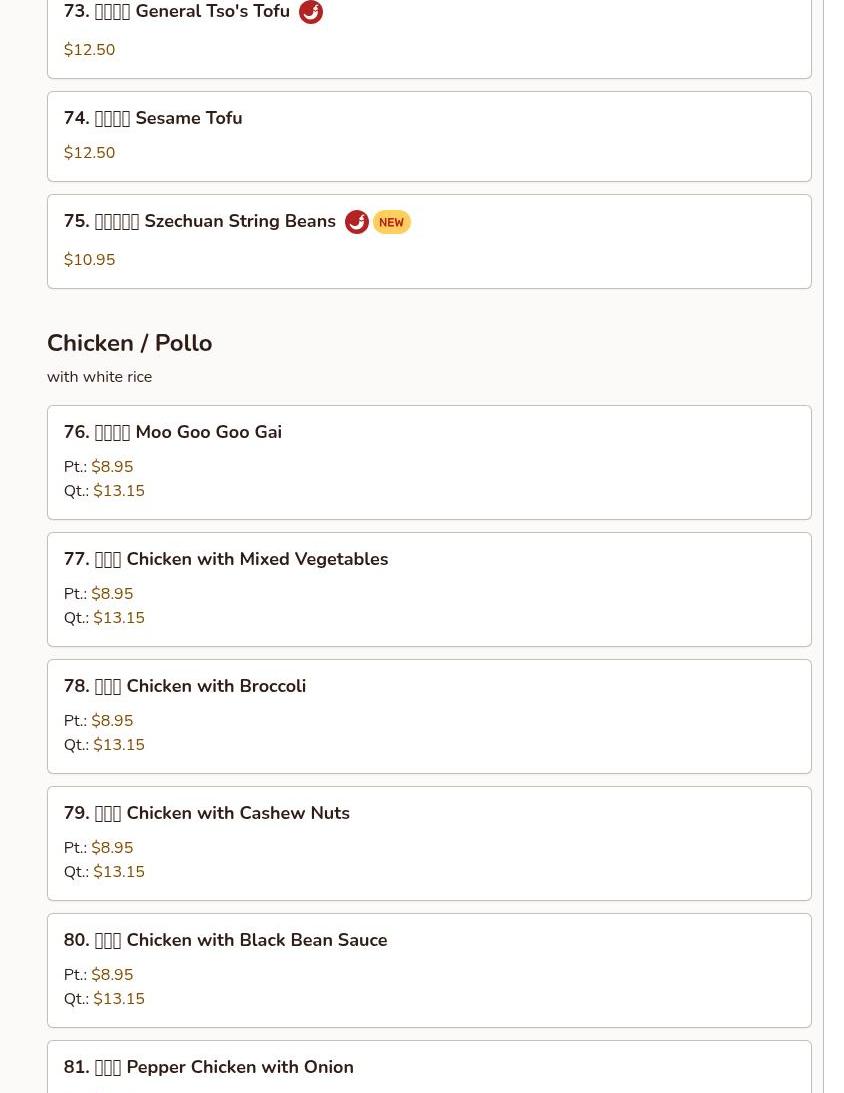Viewport: 844px width, 1093px height.
Task: Select the Sesame Tofu menu item
Action: [429, 137]
